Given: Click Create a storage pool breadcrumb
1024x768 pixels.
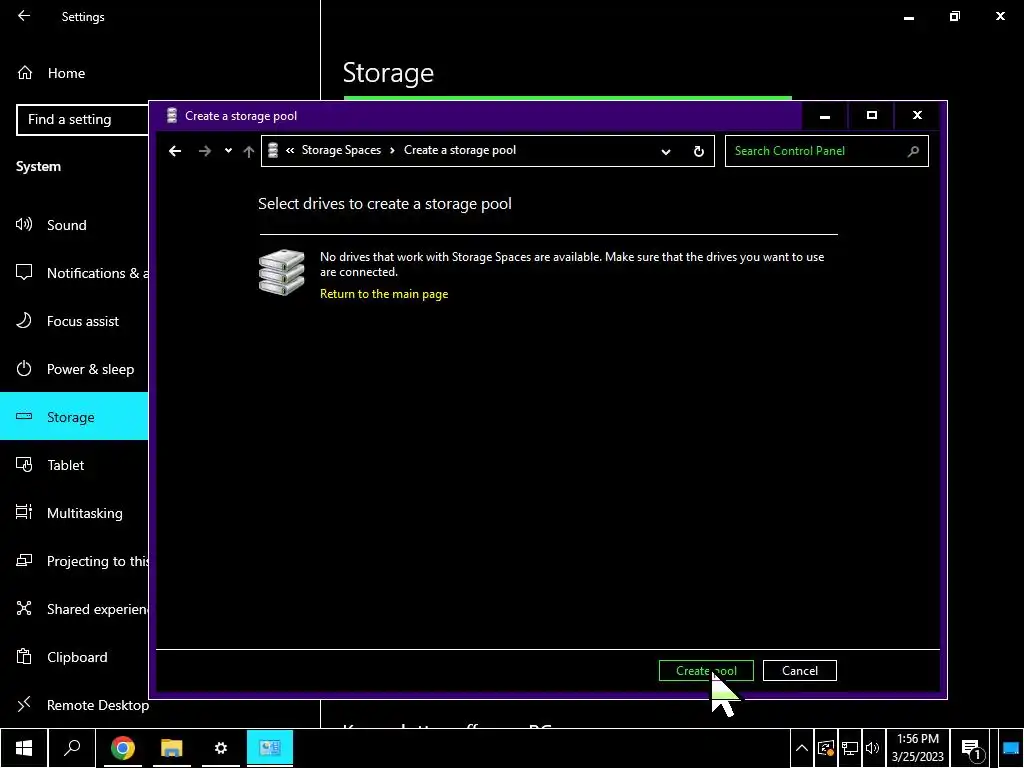Looking at the screenshot, I should click(x=460, y=150).
